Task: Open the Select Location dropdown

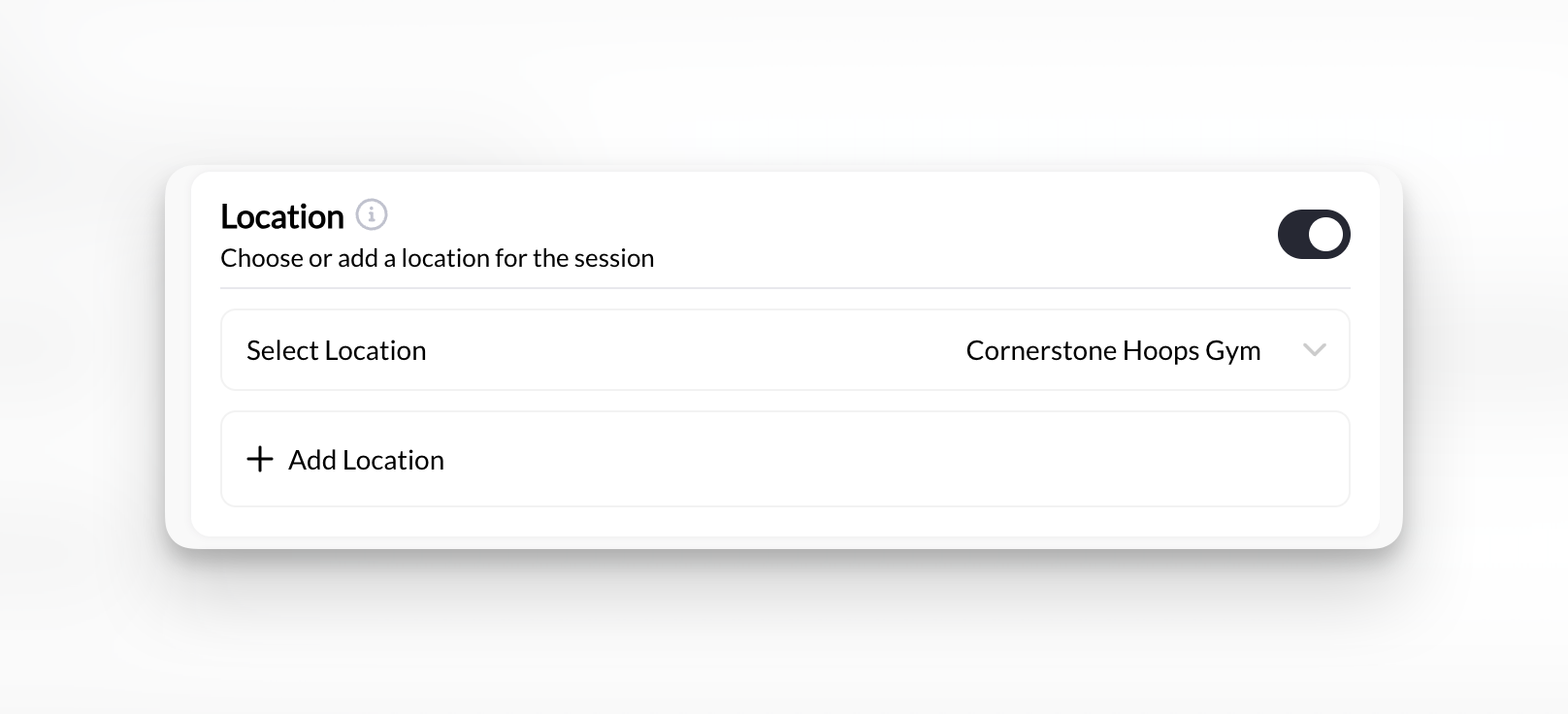Action: coord(786,350)
